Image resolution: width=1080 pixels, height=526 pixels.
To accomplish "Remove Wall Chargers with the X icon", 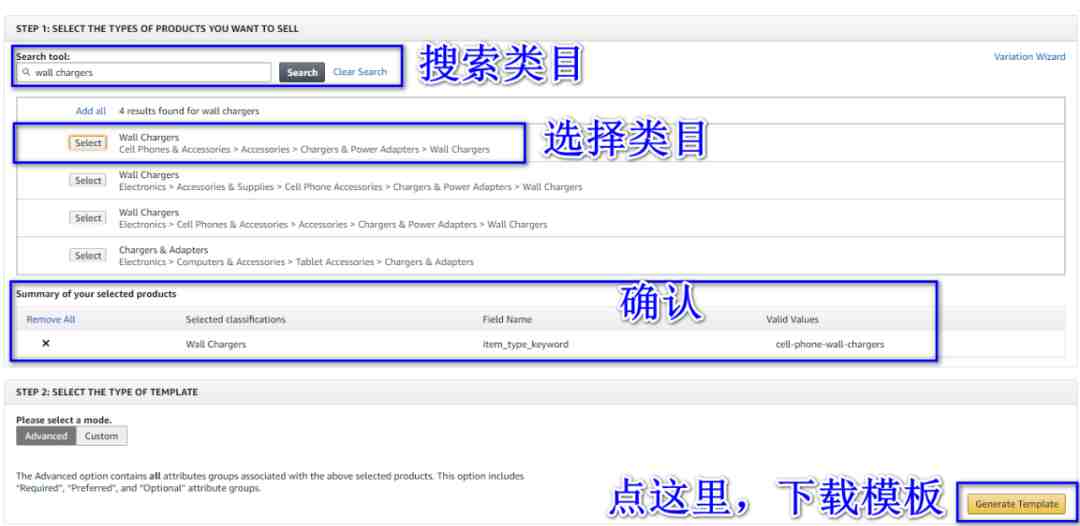I will (x=45, y=343).
